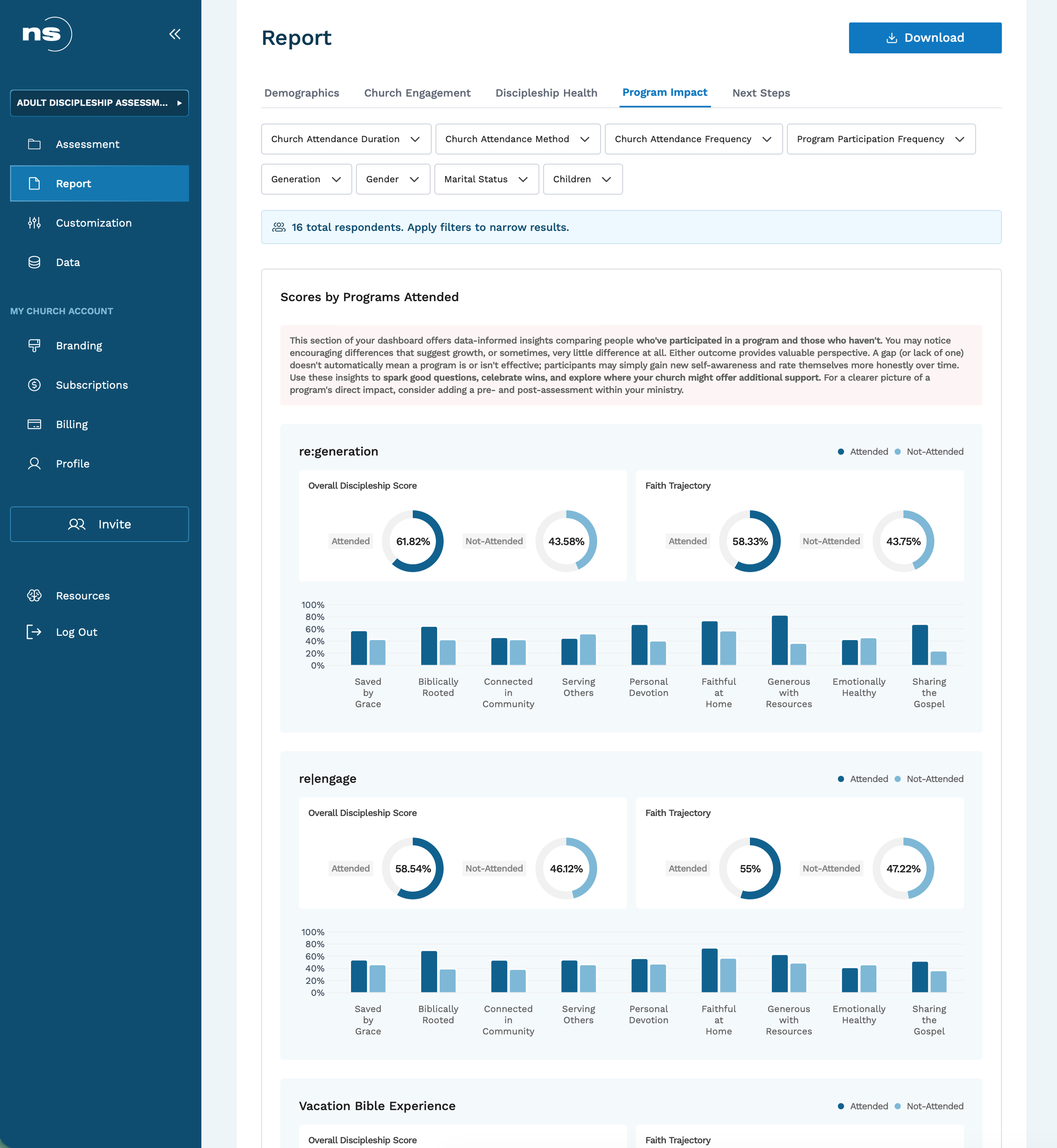Click the NS logo in the sidebar

pos(47,34)
